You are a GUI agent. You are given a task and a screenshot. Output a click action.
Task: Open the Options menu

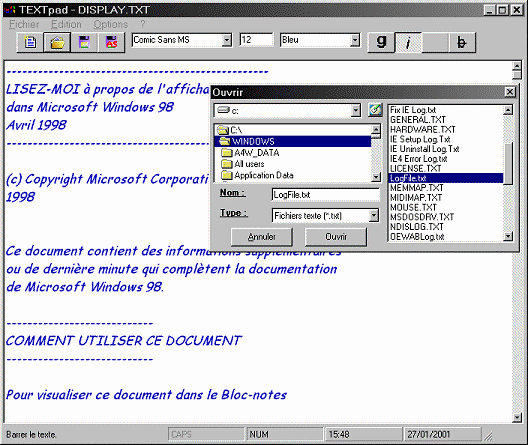(x=111, y=24)
